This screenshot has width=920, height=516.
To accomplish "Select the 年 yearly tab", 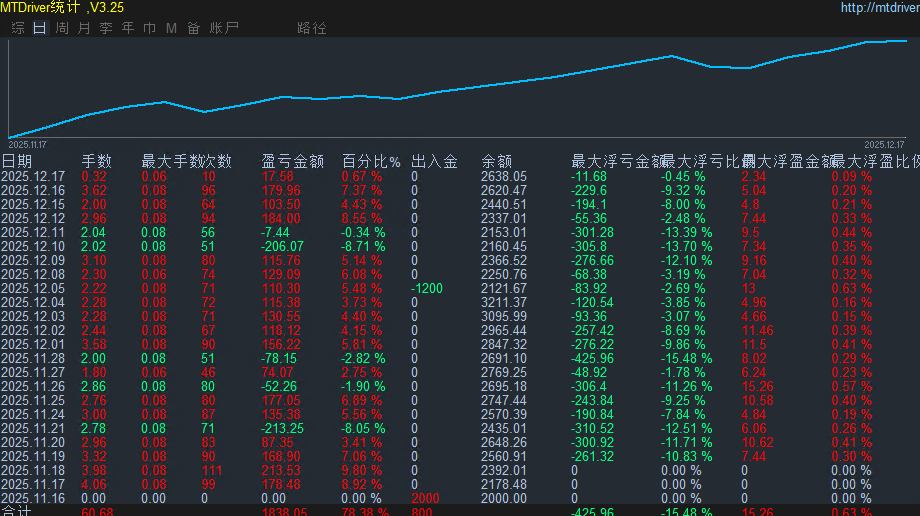I will [128, 28].
